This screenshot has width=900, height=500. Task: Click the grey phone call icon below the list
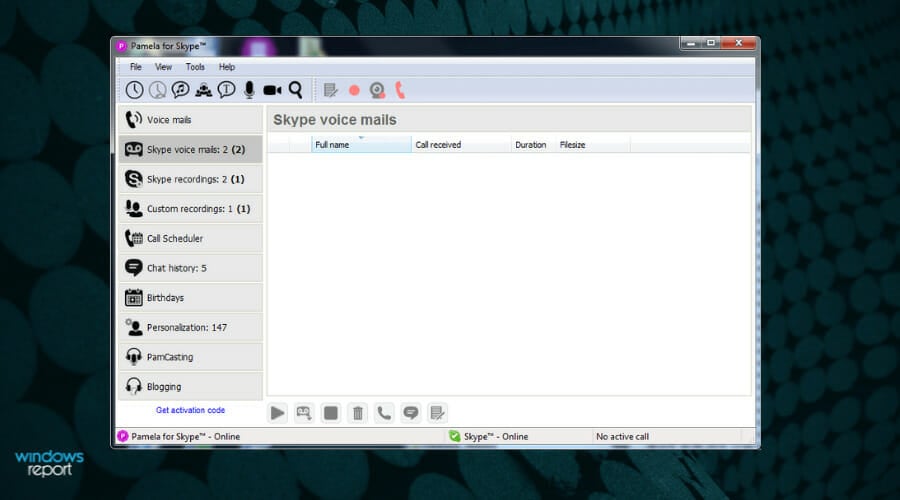[384, 413]
